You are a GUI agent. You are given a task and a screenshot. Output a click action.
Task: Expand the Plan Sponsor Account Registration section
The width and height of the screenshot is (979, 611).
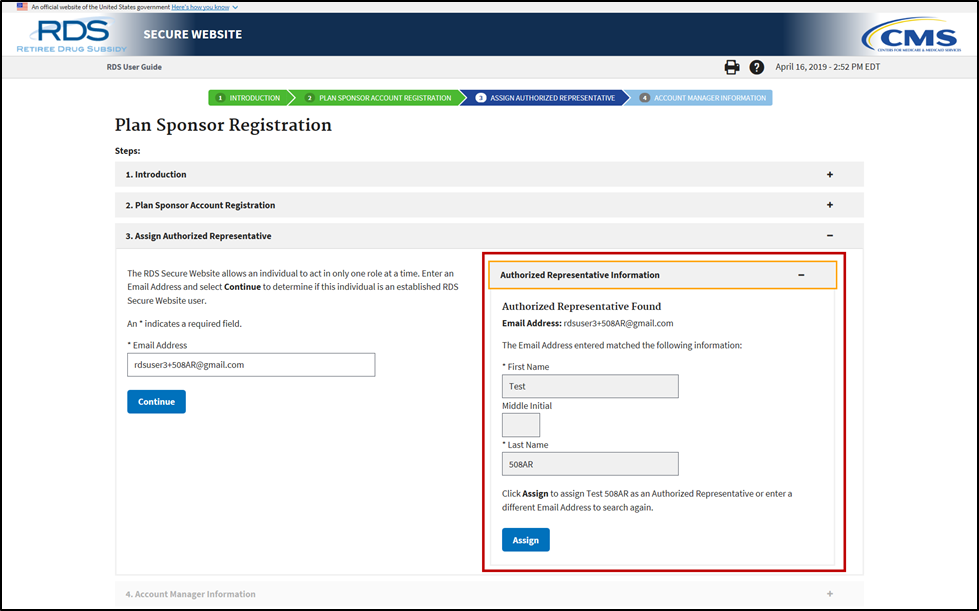pos(829,204)
